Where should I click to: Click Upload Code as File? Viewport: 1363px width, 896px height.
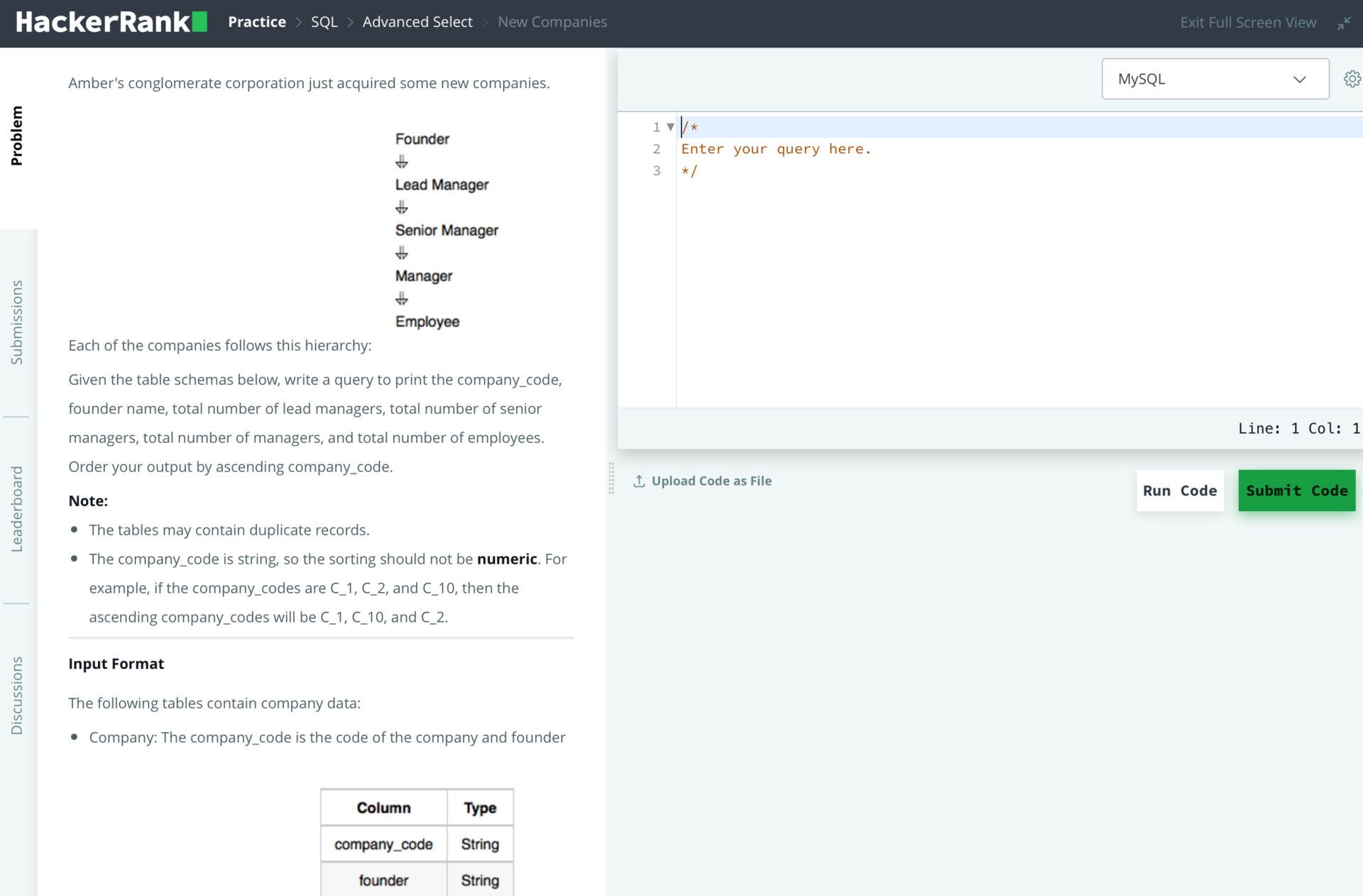click(x=711, y=481)
